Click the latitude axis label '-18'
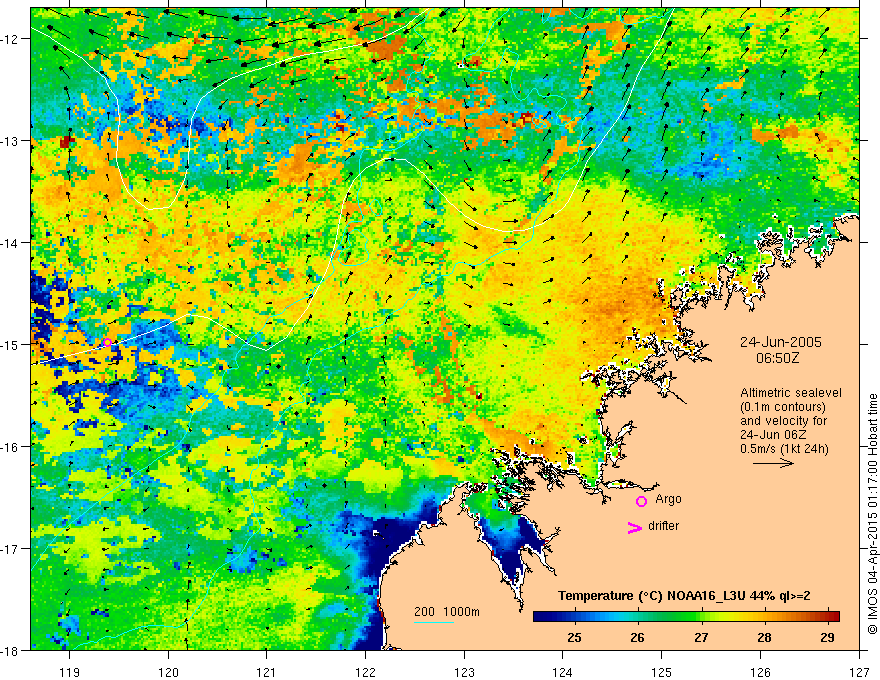This screenshot has width=880, height=680. (x=11, y=650)
